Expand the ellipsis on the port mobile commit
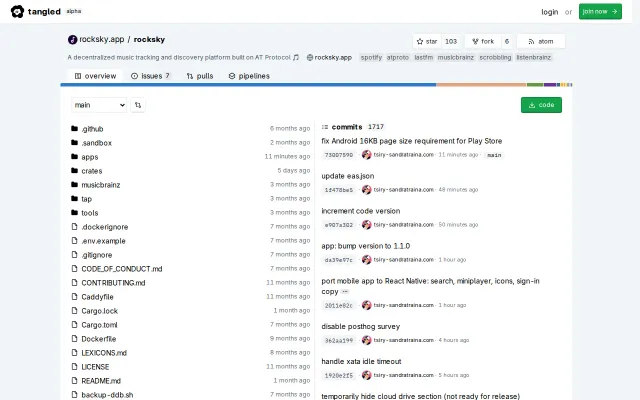640x400 pixels. pos(345,292)
